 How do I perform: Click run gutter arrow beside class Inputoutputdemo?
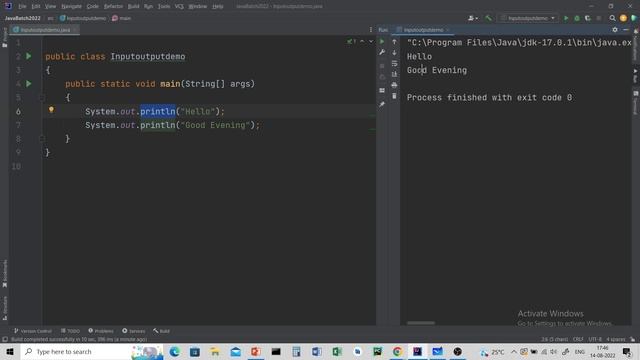29,56
